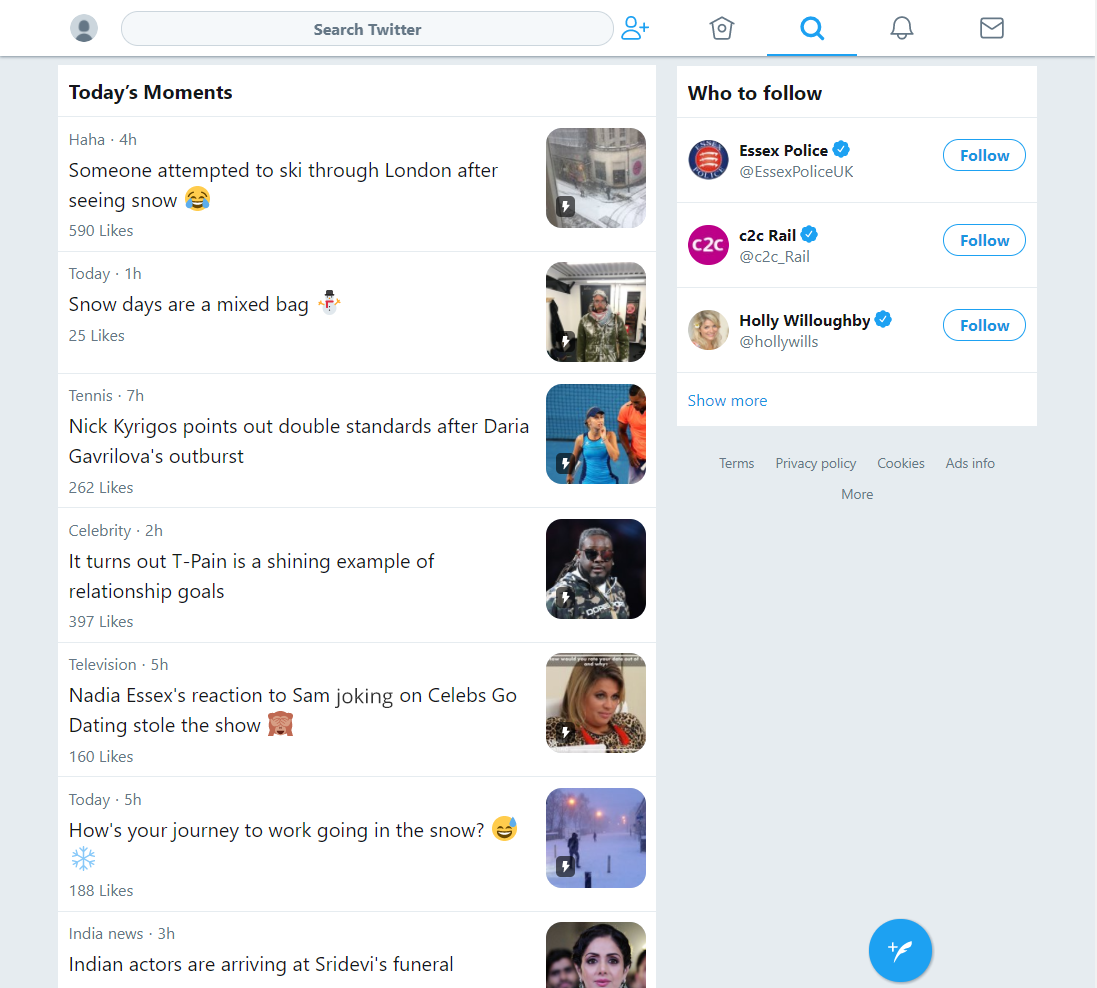Open Direct Messages envelope icon
This screenshot has width=1097, height=988.
pyautogui.click(x=992, y=28)
